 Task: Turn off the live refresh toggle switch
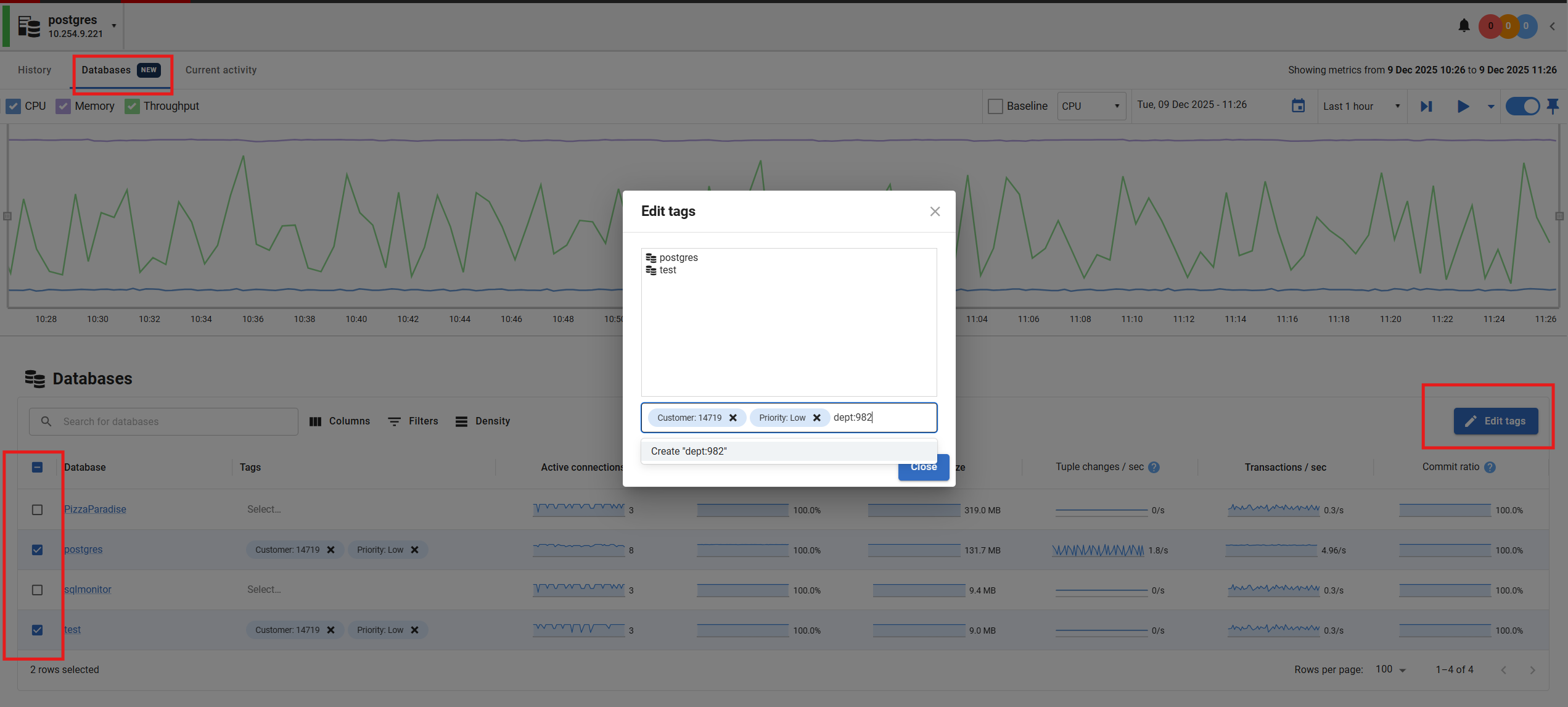(1522, 106)
